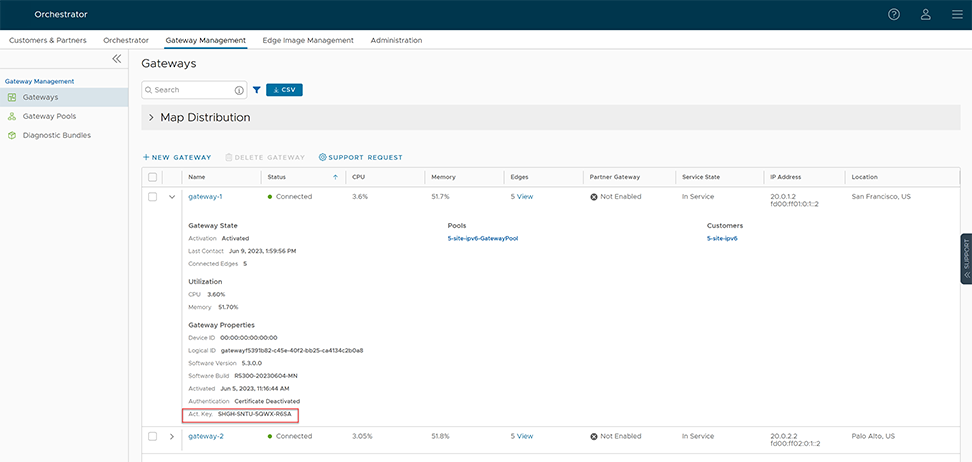Toggle the select-all gateways checkbox
Screen dimensions: 972x462
pos(153,177)
